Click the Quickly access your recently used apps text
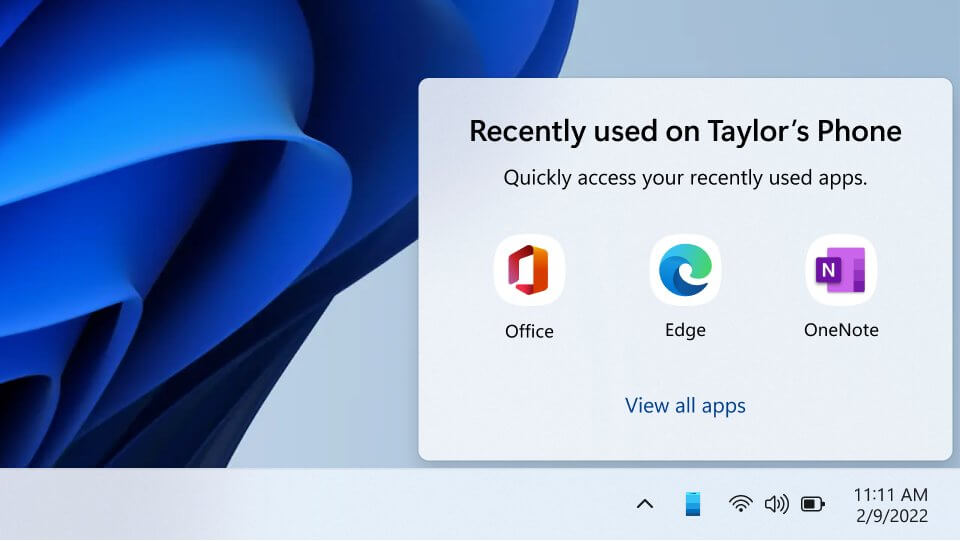This screenshot has width=960, height=541. tap(685, 178)
